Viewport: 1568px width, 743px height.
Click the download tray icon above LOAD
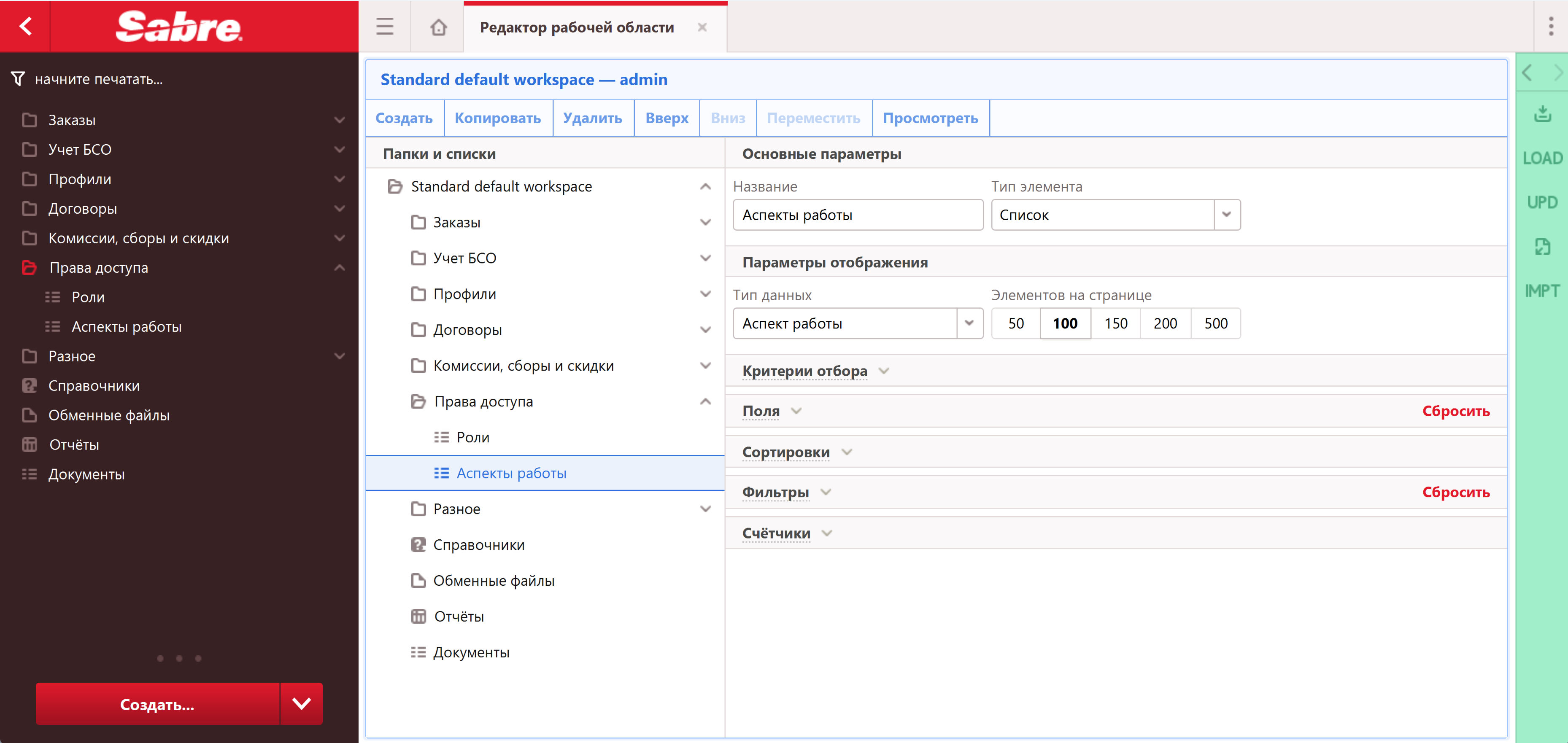pos(1542,114)
